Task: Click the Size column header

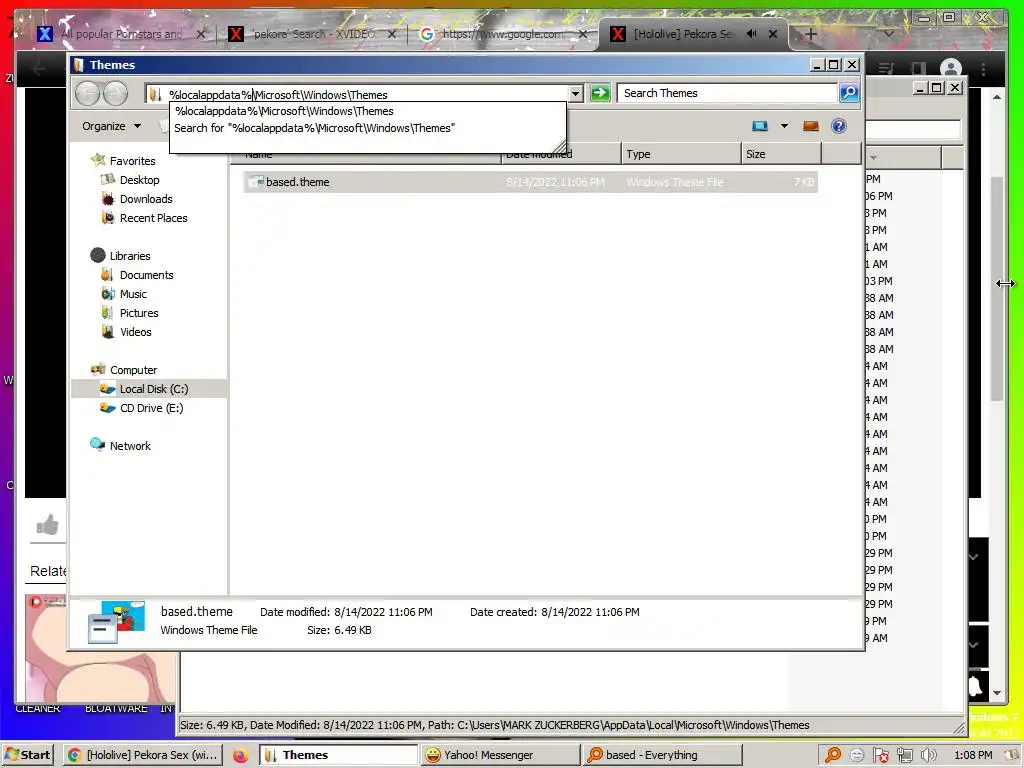Action: coord(781,154)
